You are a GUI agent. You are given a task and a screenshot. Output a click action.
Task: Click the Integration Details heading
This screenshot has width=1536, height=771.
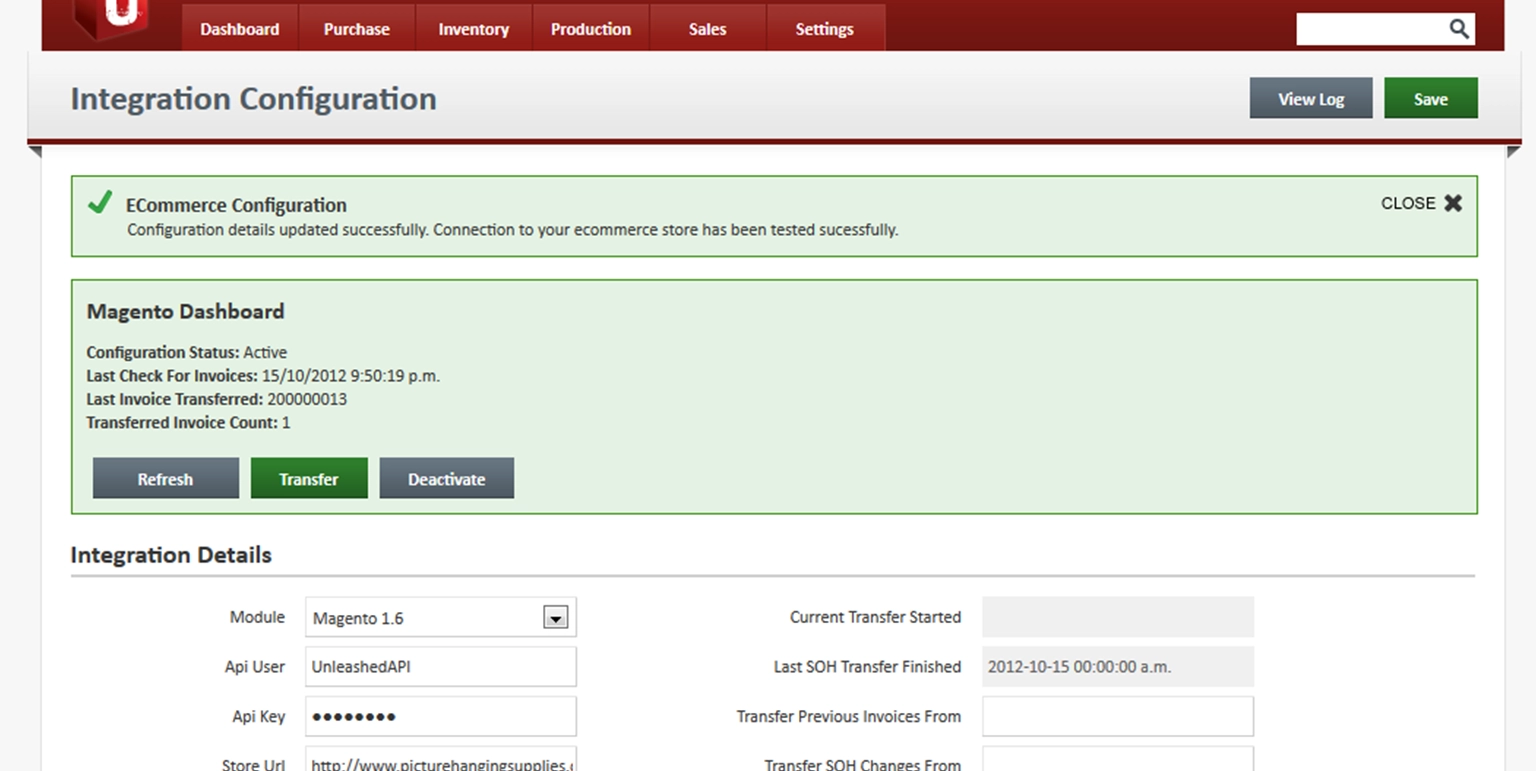[x=171, y=555]
